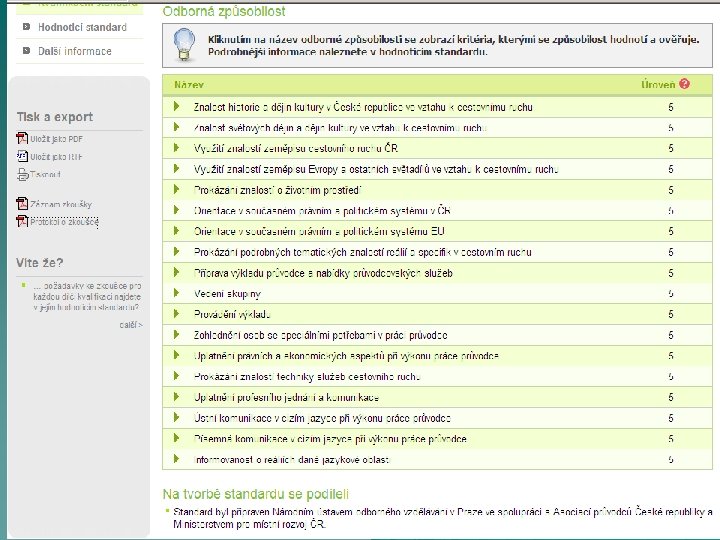
Task: Select 'Vedení skupiny' competence title
Action: click(x=227, y=294)
